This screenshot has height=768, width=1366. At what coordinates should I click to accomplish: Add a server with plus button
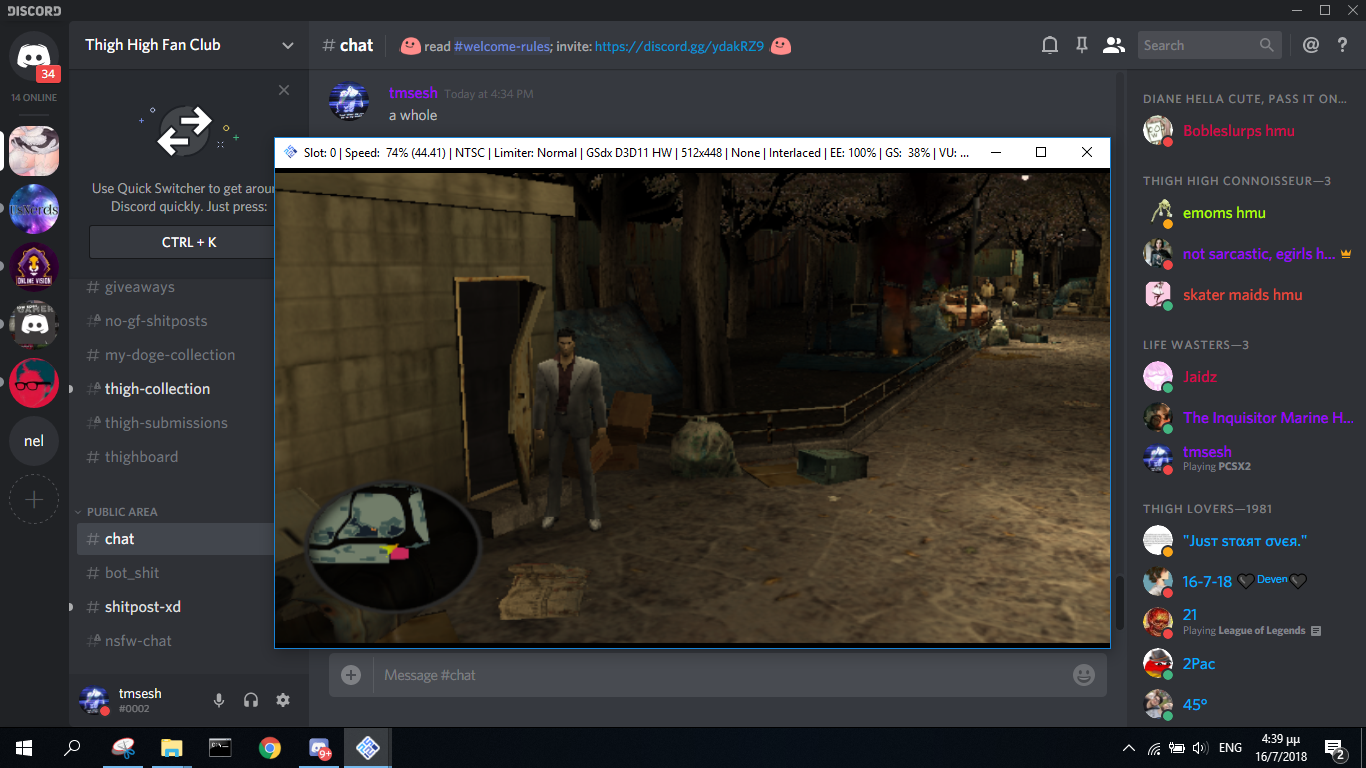click(34, 499)
